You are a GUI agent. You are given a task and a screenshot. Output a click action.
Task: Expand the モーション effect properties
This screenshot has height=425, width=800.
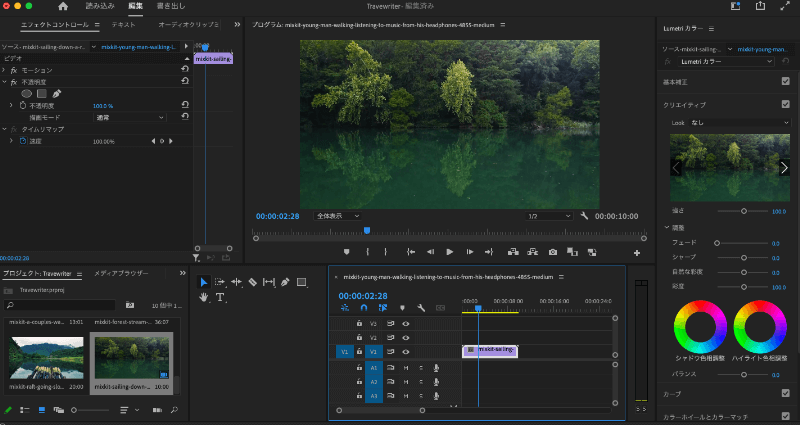click(x=4, y=70)
